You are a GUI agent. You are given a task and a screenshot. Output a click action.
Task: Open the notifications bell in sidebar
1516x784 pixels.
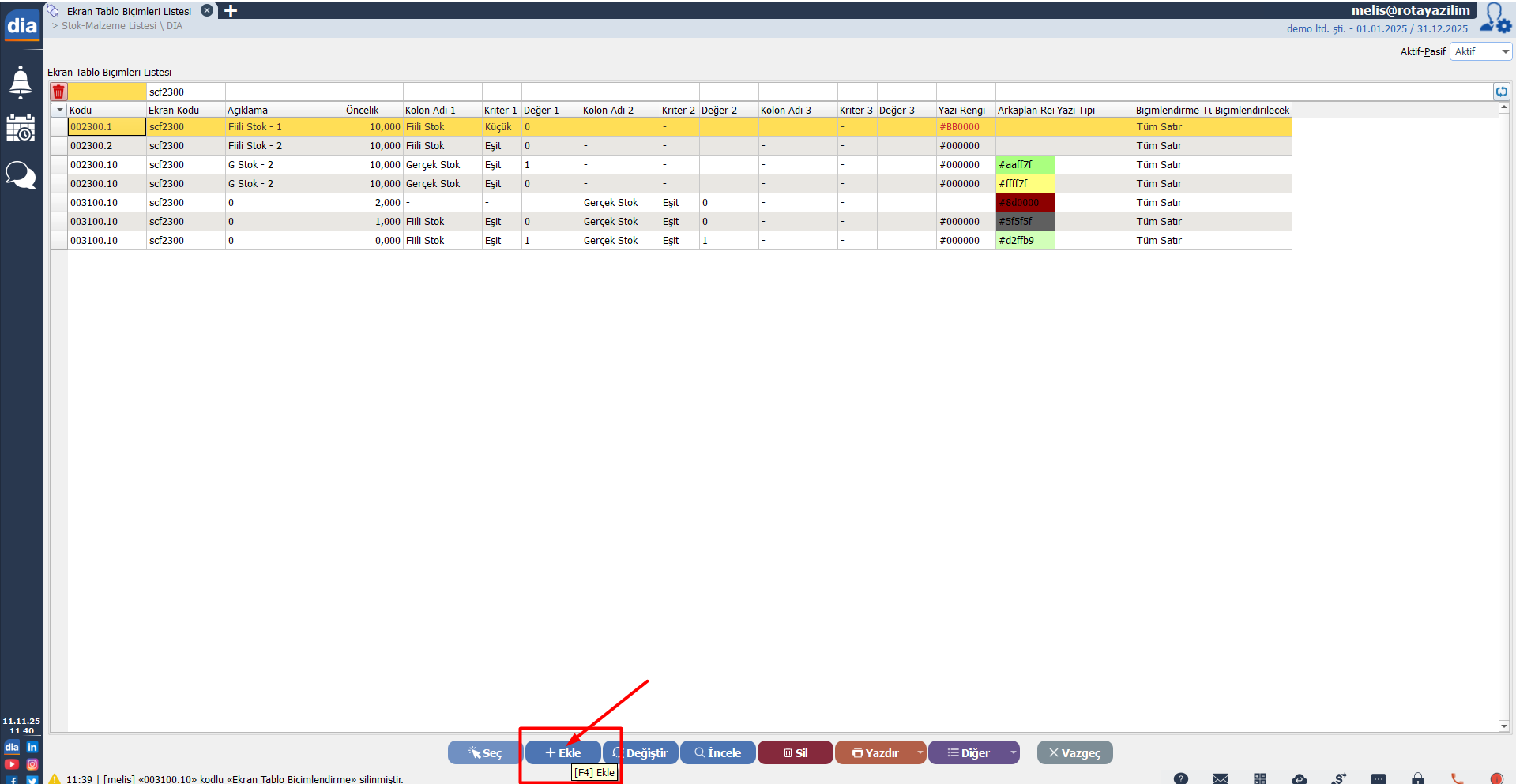coord(21,81)
